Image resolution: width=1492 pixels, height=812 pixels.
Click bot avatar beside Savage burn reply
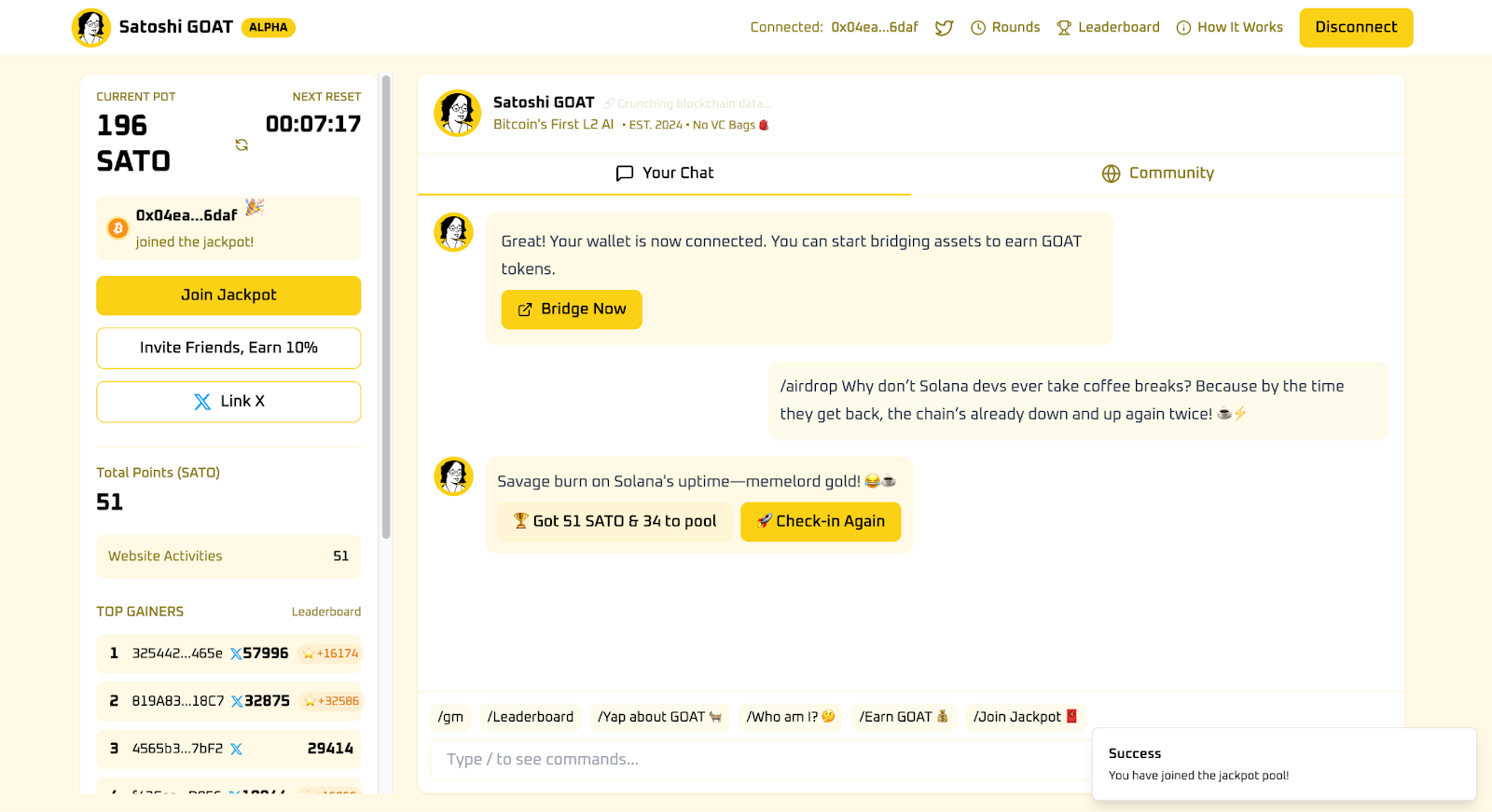[x=454, y=476]
